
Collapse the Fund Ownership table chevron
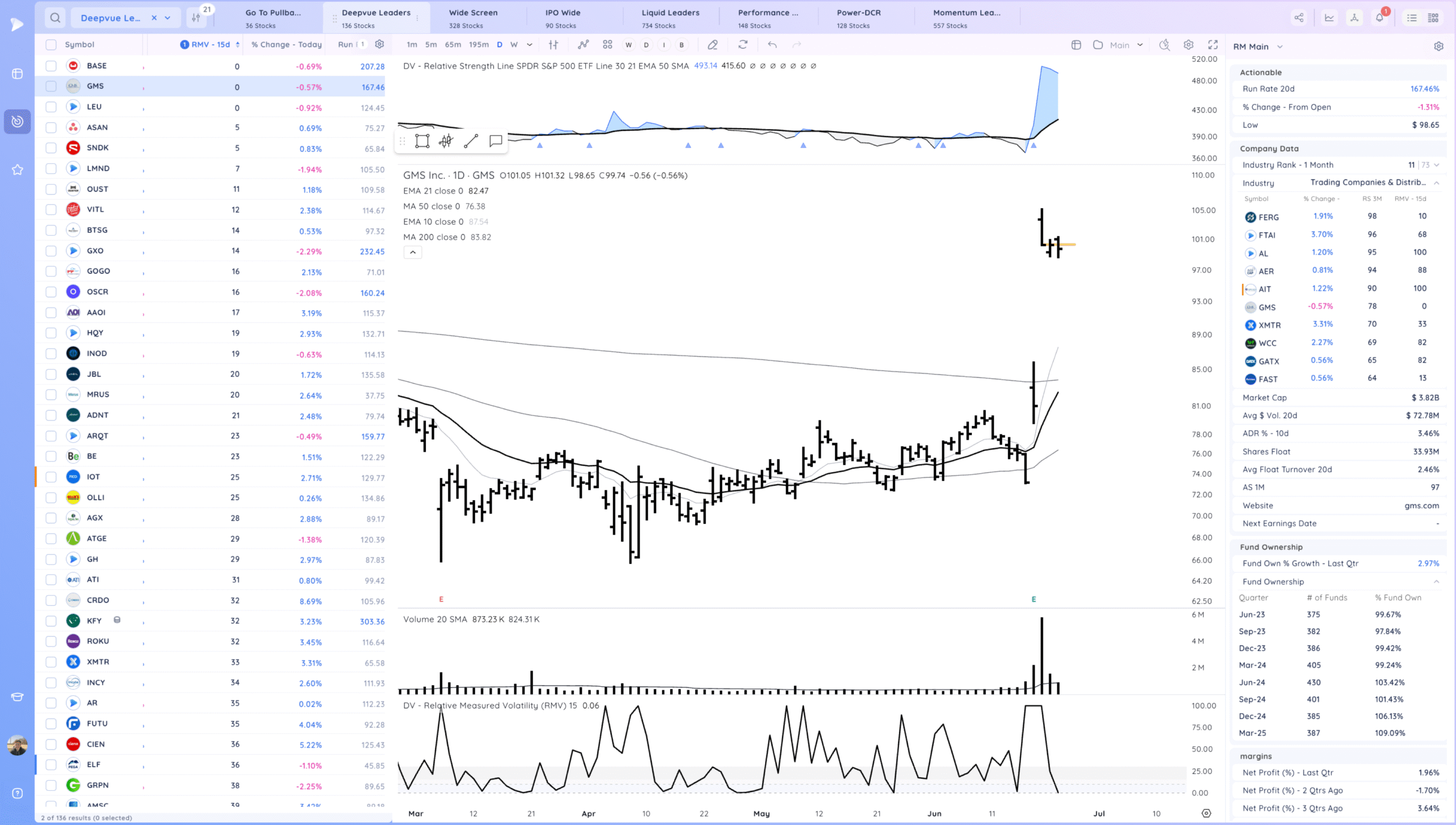[x=1437, y=581]
